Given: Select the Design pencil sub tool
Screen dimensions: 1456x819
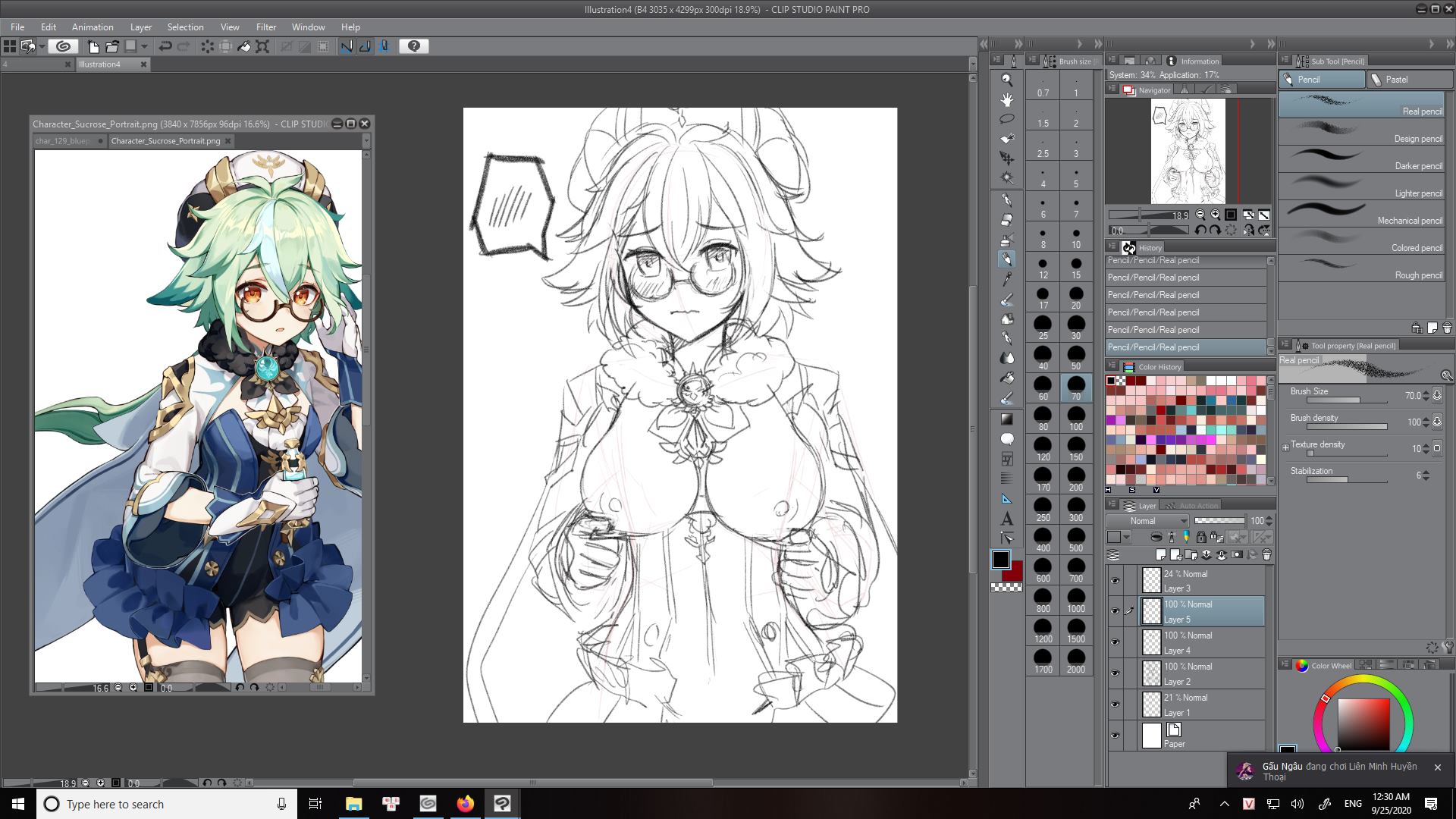Looking at the screenshot, I should 1362,132.
